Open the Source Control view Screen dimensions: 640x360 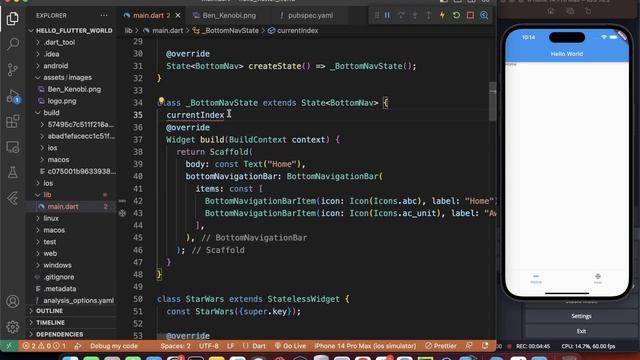[x=13, y=70]
